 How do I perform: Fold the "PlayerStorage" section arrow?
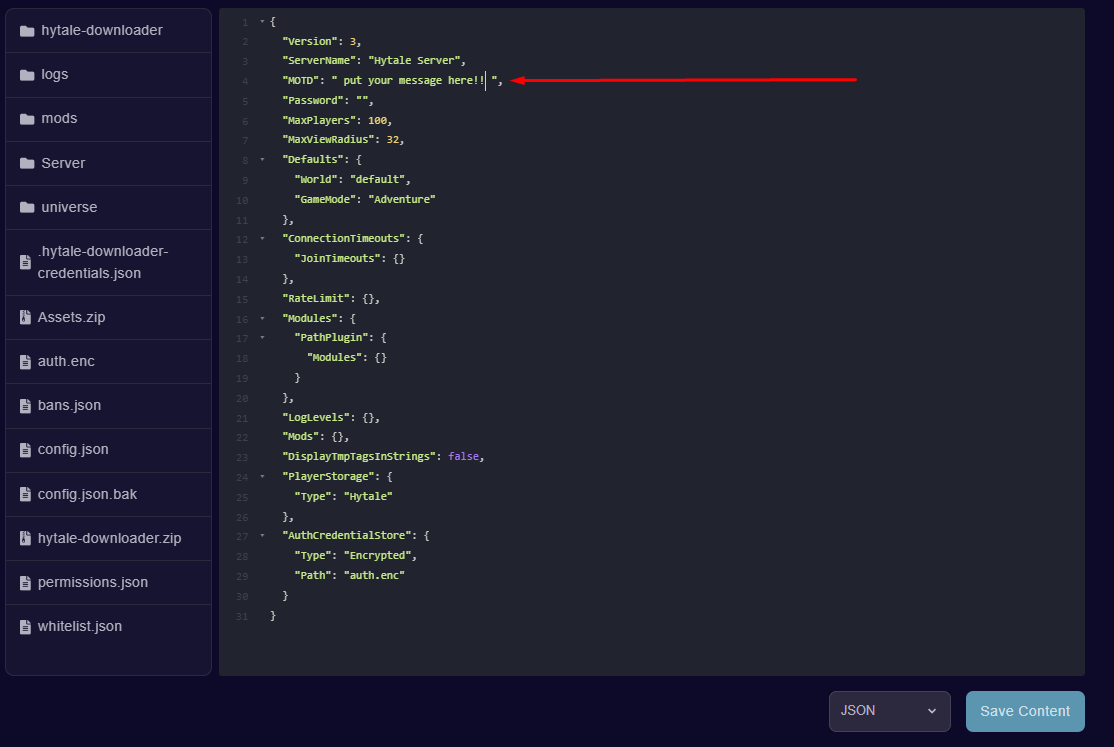tap(262, 477)
